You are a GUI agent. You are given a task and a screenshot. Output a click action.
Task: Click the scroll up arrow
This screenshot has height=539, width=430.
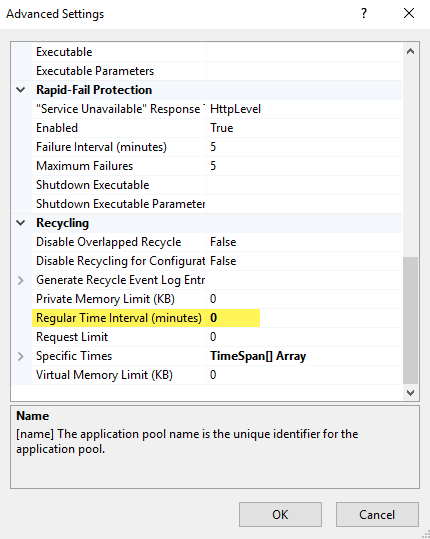click(410, 52)
